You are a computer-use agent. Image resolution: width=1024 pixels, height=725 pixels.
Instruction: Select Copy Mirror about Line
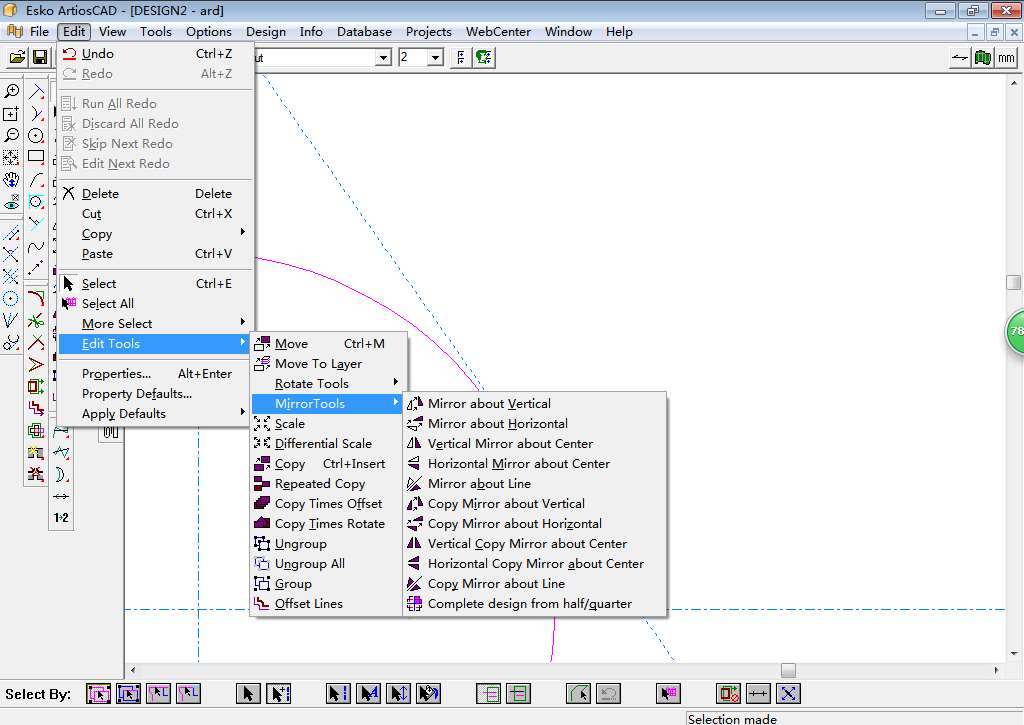coord(496,584)
